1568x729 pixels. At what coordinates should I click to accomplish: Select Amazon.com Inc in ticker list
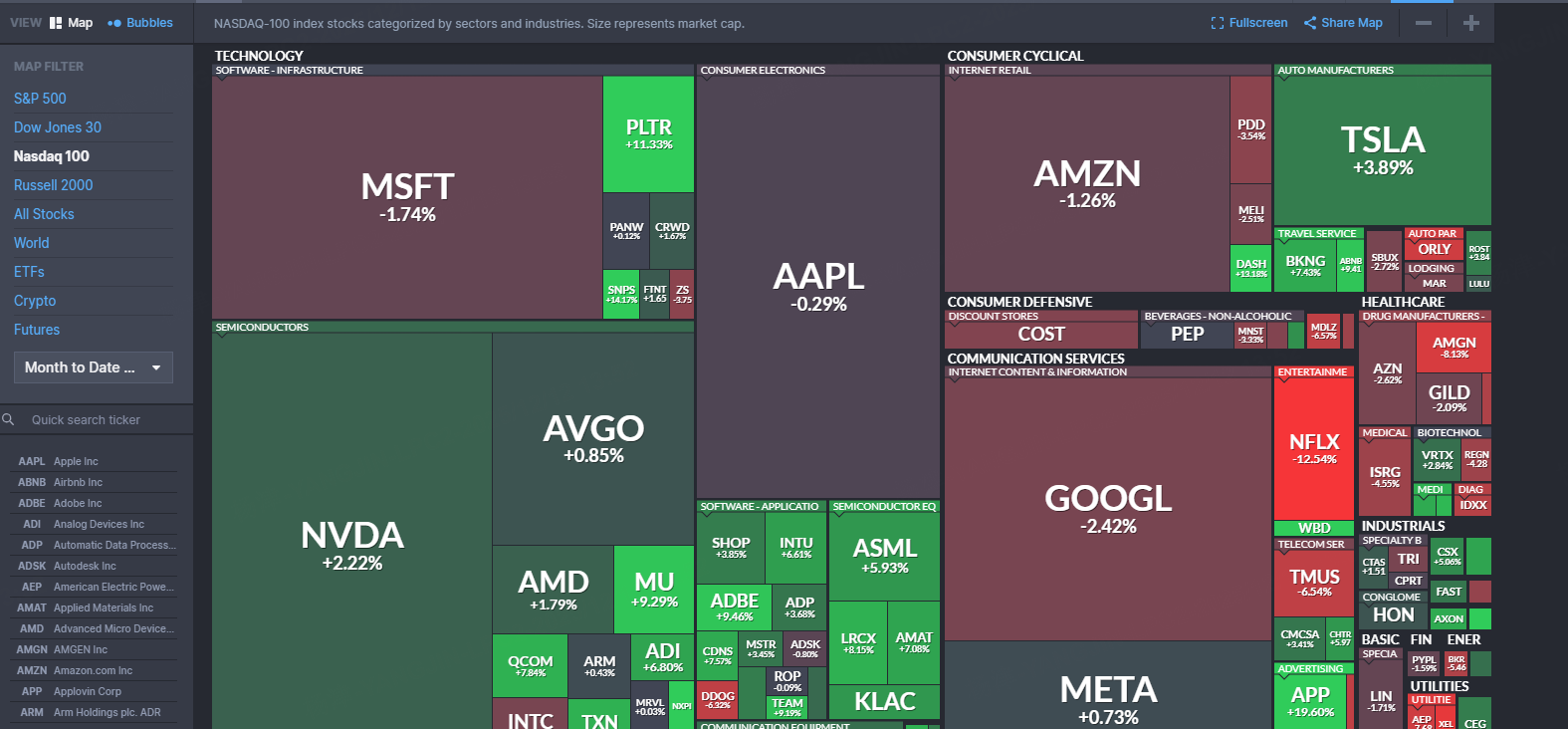pos(93,670)
